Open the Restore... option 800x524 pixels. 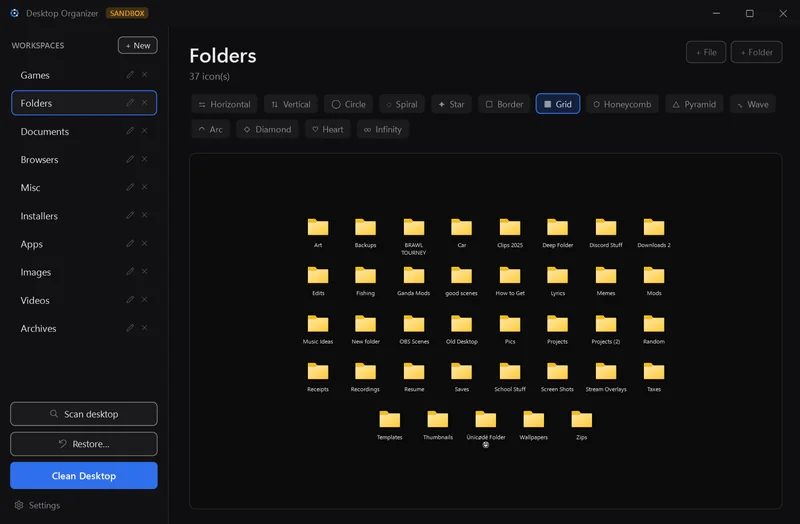click(x=84, y=444)
